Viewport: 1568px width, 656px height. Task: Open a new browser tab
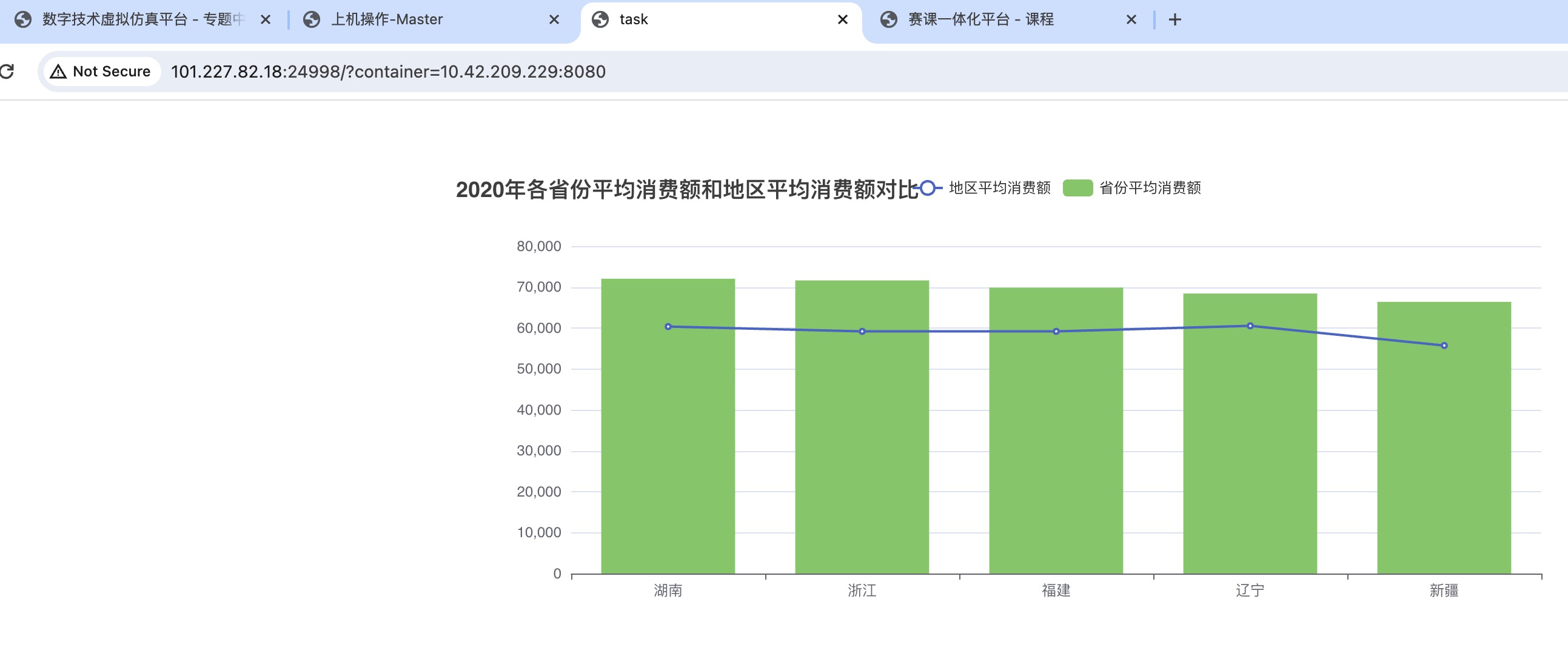tap(1174, 20)
